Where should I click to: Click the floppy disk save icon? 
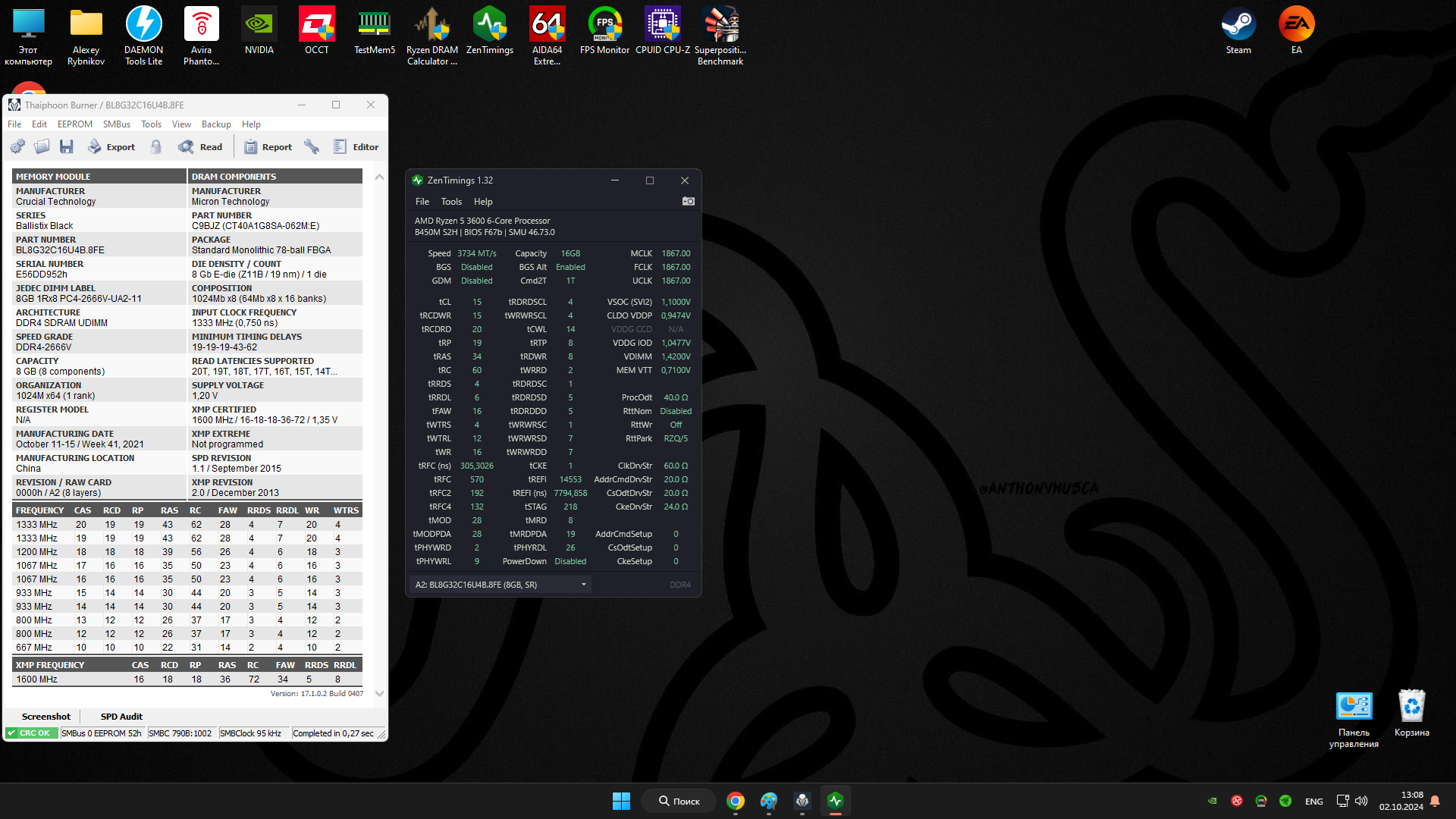pyautogui.click(x=67, y=147)
